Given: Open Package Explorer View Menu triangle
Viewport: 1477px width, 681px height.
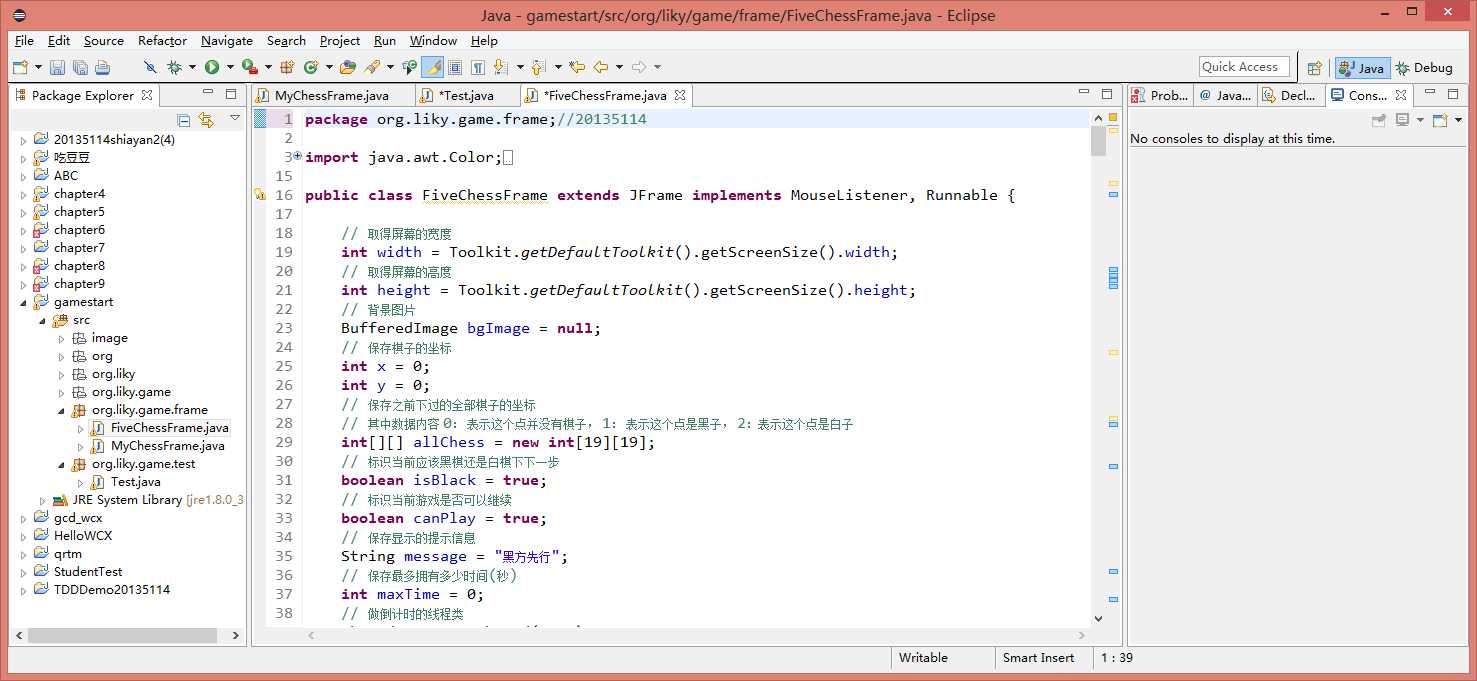Looking at the screenshot, I should [x=235, y=119].
